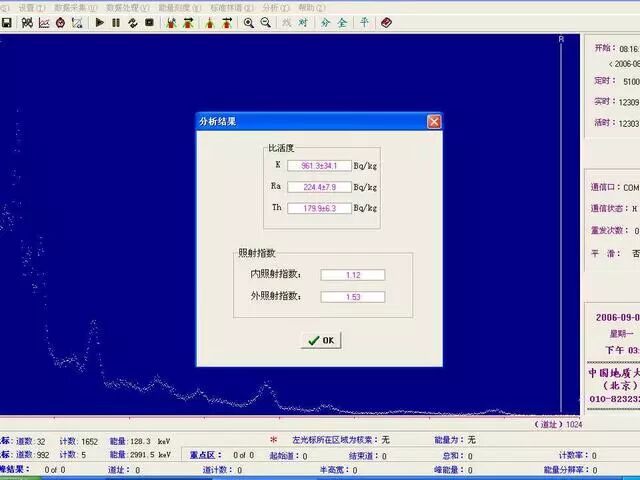Start acquisition with the Play icon

(99, 22)
